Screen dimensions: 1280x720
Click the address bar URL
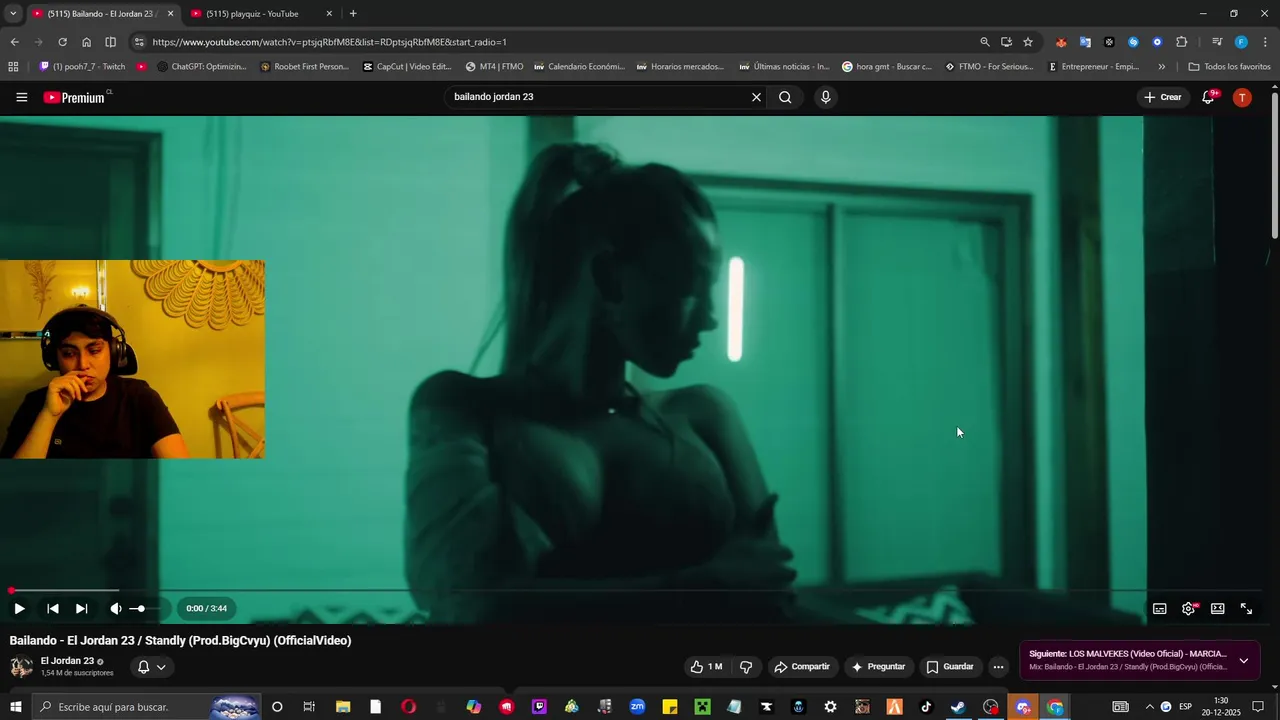tap(330, 42)
